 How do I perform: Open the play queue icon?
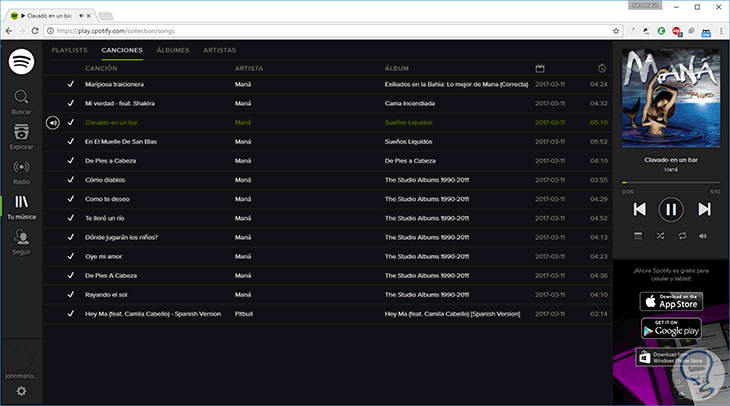pyautogui.click(x=638, y=236)
